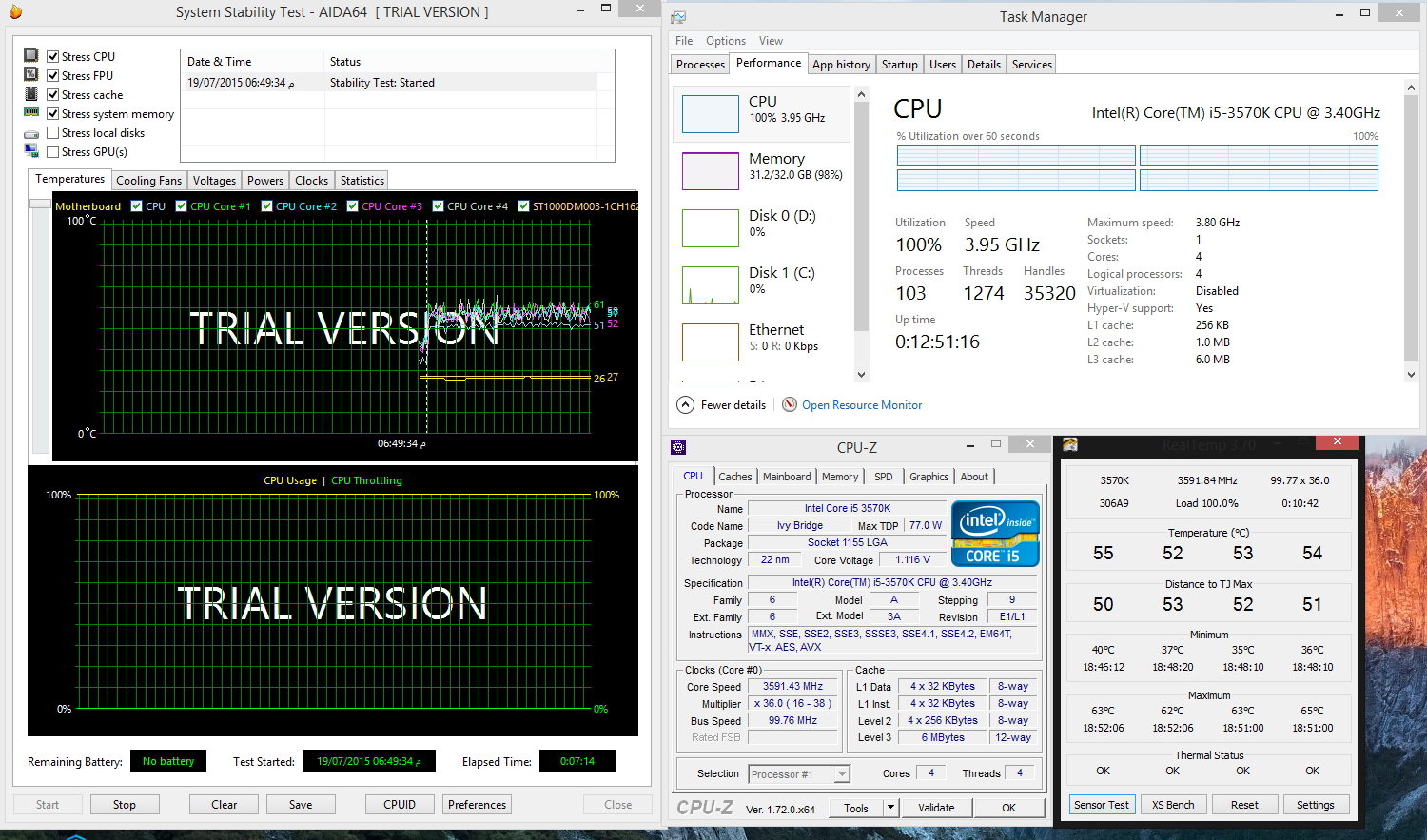Open the Options menu in Task Manager
Image resolution: width=1427 pixels, height=840 pixels.
coord(726,41)
